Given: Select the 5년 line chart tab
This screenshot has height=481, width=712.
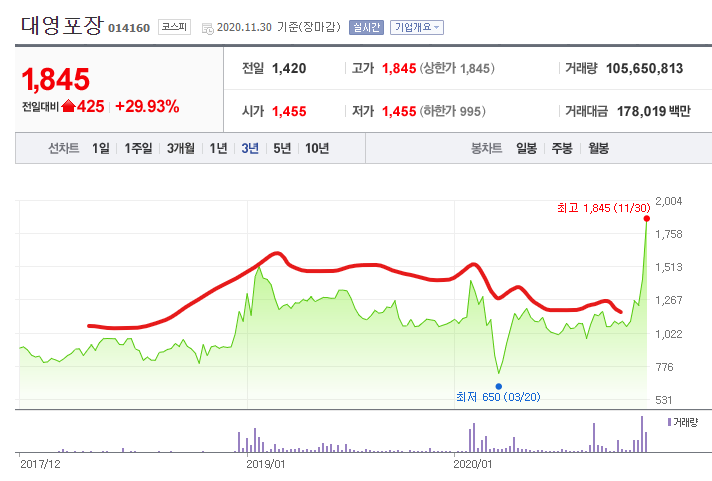Looking at the screenshot, I should click(x=282, y=148).
